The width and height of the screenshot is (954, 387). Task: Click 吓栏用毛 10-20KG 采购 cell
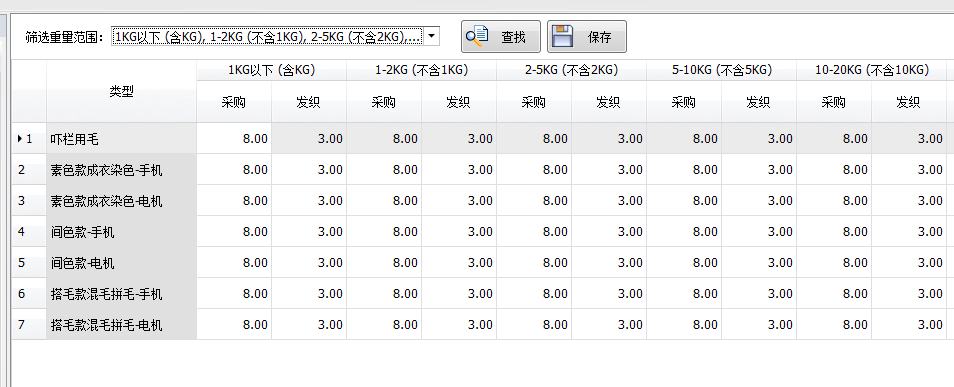point(834,139)
